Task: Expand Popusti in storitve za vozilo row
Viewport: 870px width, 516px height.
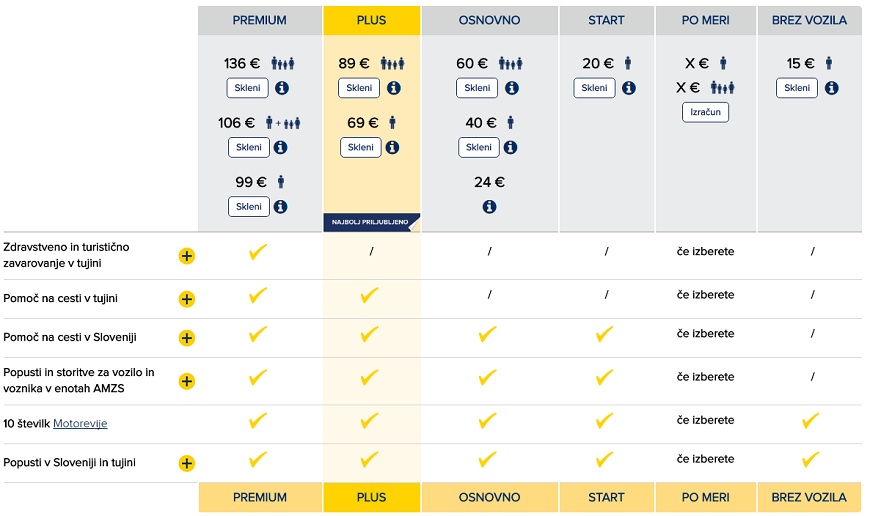Action: click(x=186, y=381)
